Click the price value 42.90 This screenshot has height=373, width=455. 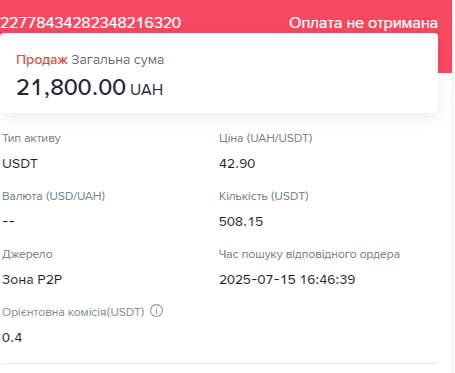click(x=237, y=164)
